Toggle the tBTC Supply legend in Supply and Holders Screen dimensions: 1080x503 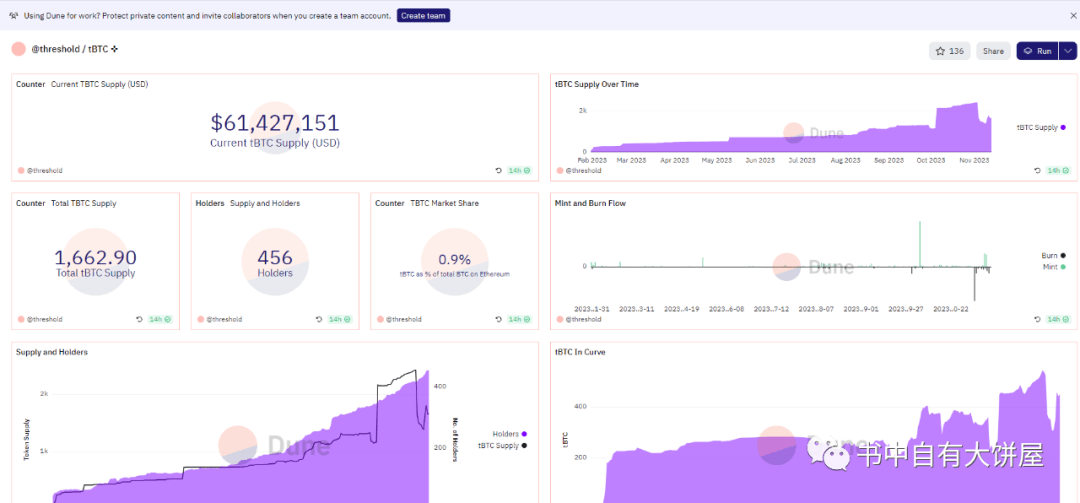[x=503, y=445]
